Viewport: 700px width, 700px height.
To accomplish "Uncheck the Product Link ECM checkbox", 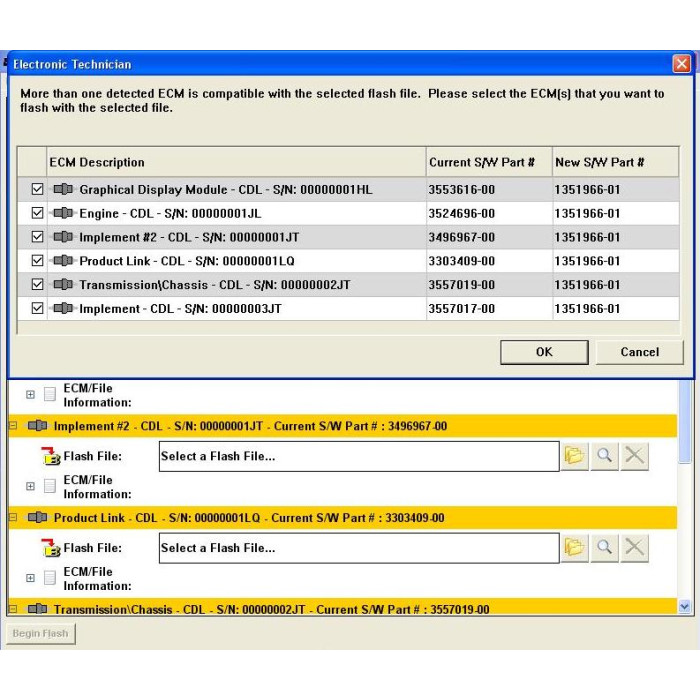I will click(38, 261).
